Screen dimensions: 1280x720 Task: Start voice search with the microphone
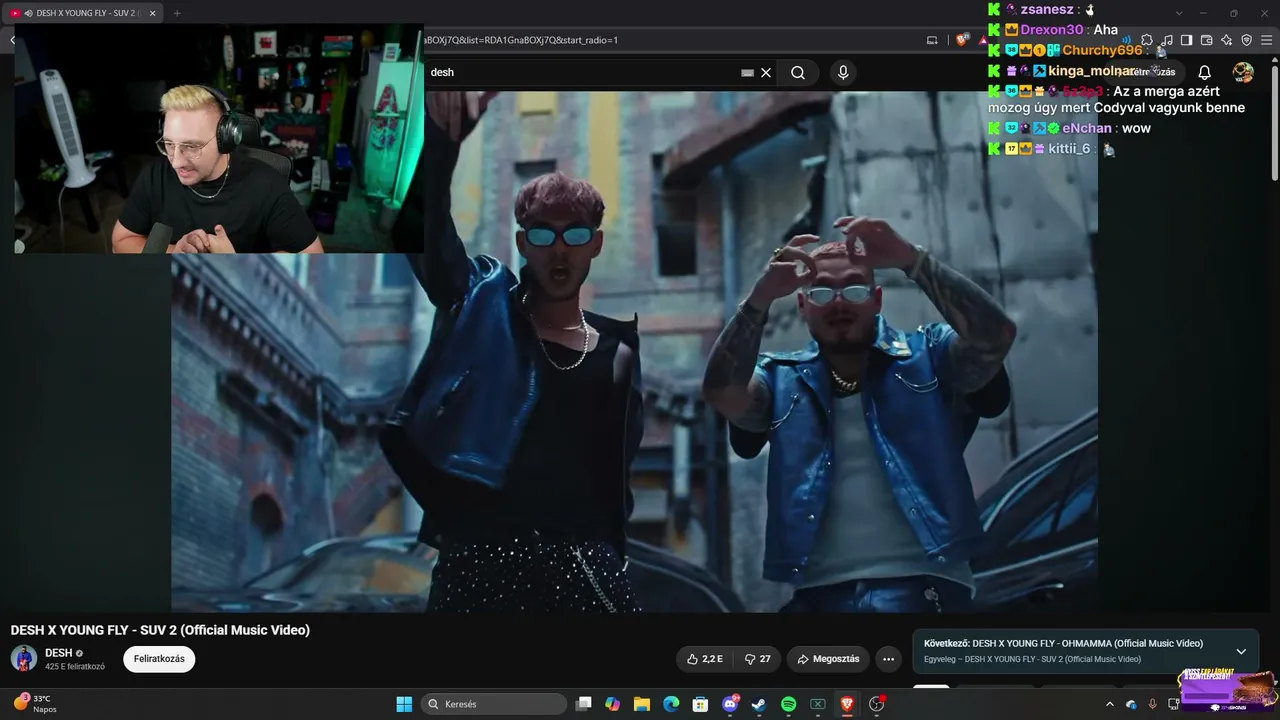tap(843, 73)
